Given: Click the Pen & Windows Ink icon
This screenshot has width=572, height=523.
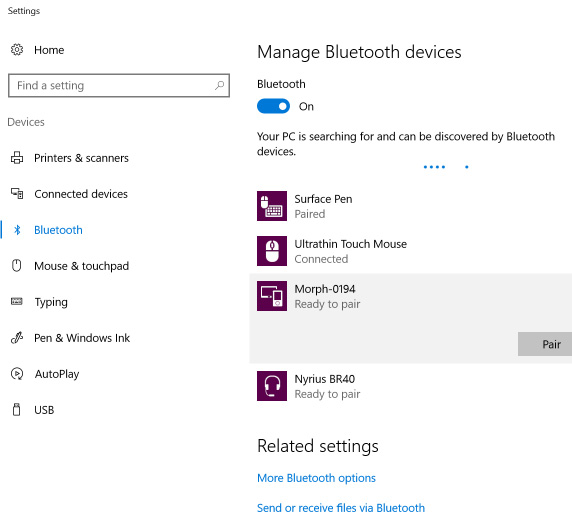Looking at the screenshot, I should [x=17, y=338].
